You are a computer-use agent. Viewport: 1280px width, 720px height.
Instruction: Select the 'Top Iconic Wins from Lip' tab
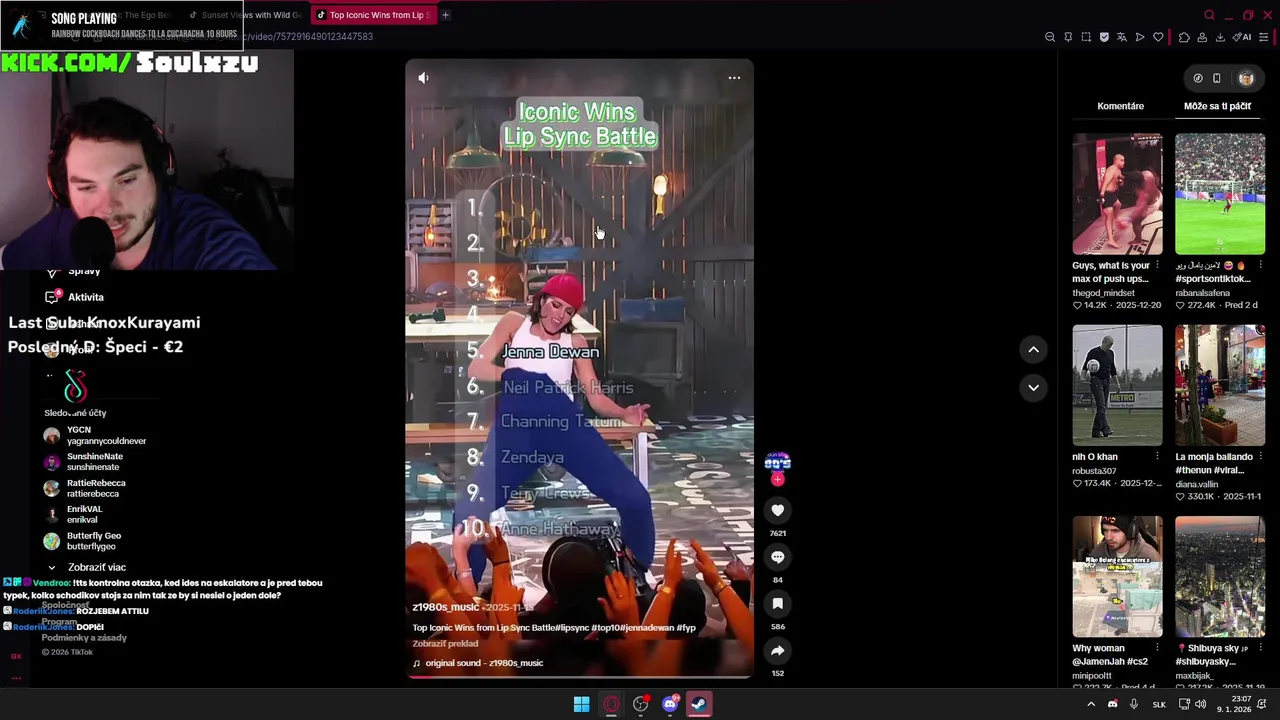(373, 15)
